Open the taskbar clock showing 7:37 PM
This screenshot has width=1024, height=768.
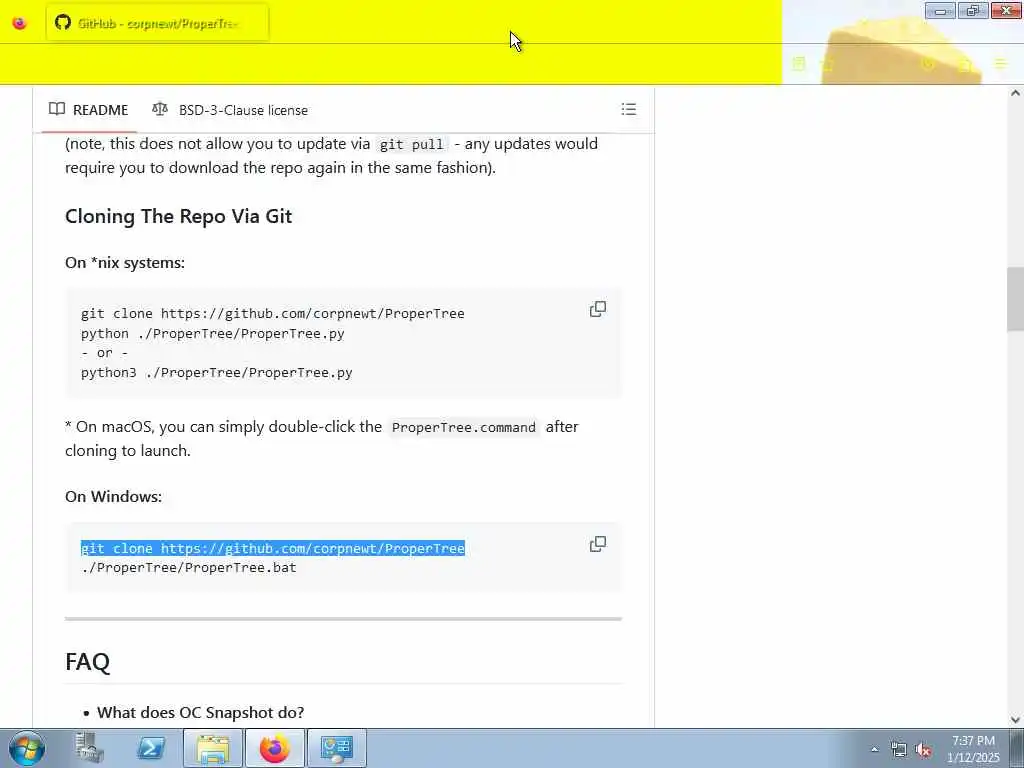tap(973, 749)
